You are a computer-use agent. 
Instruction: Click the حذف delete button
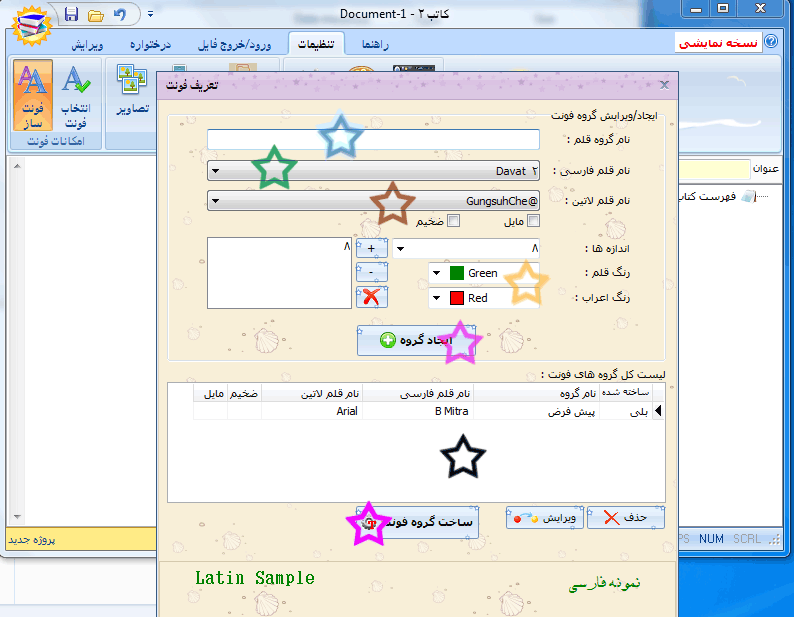(x=626, y=518)
